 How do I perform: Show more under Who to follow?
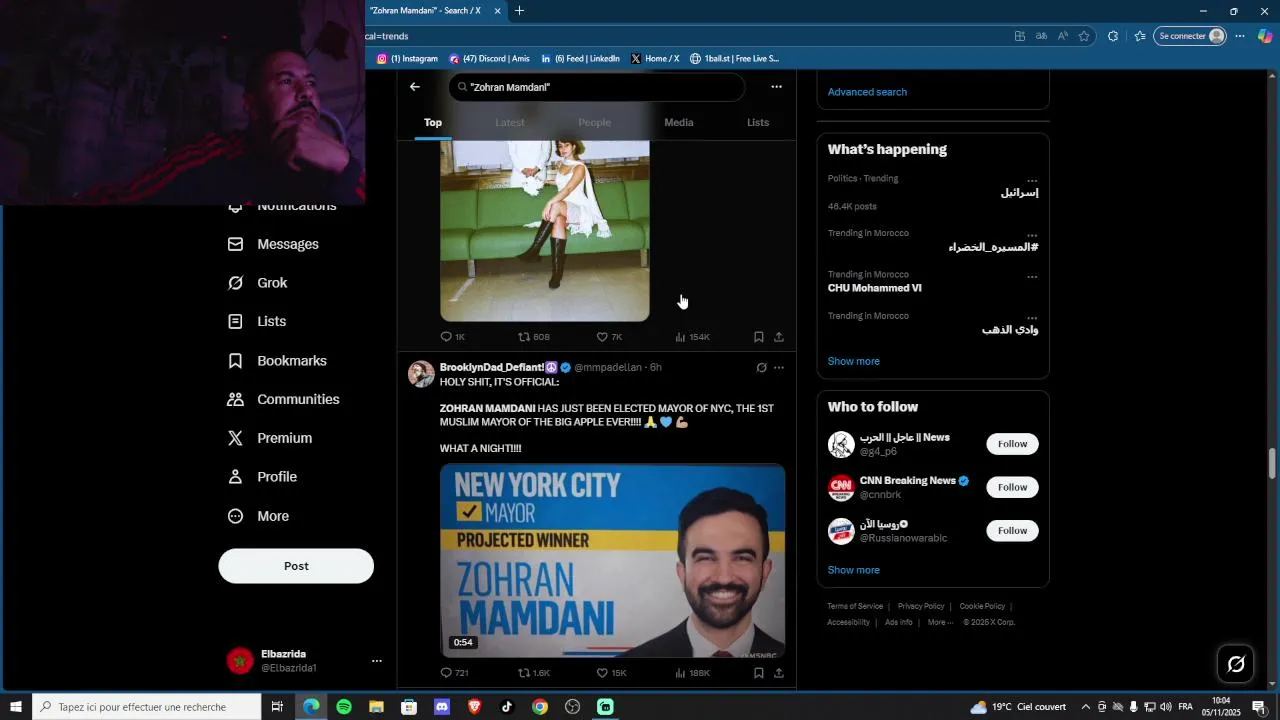(854, 570)
